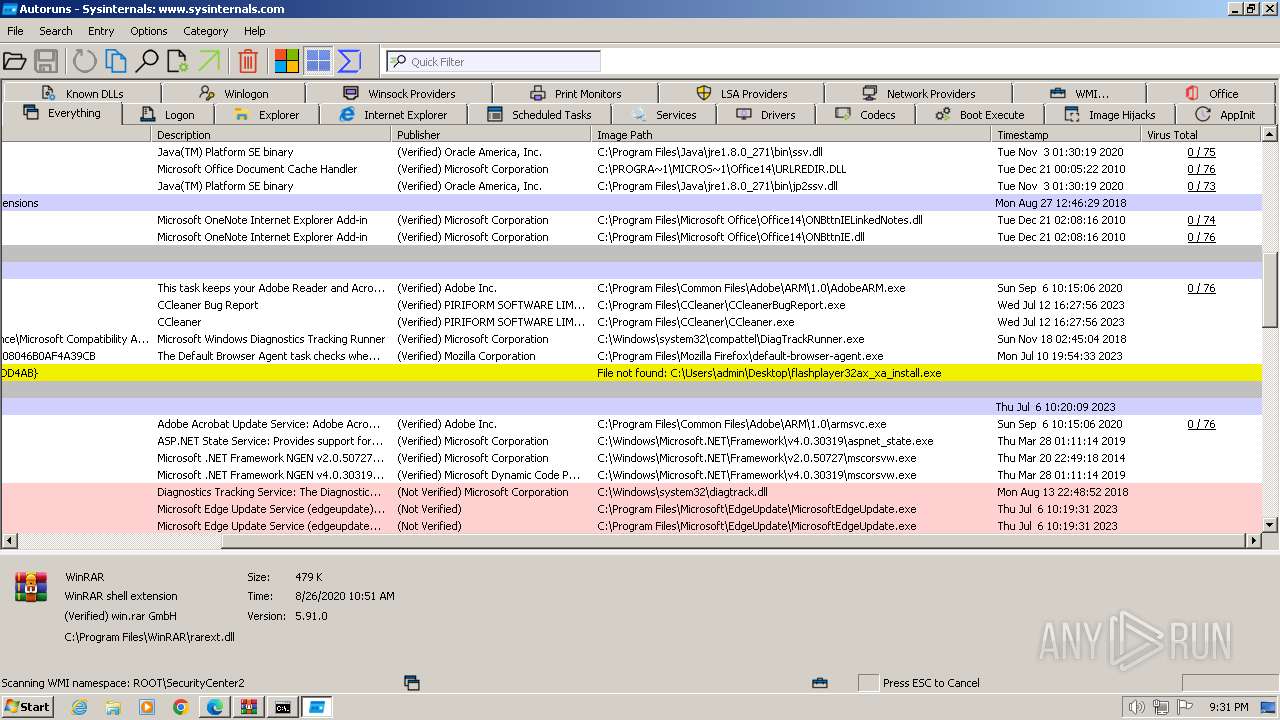This screenshot has width=1280, height=720.
Task: Open the Options menu
Action: [149, 31]
